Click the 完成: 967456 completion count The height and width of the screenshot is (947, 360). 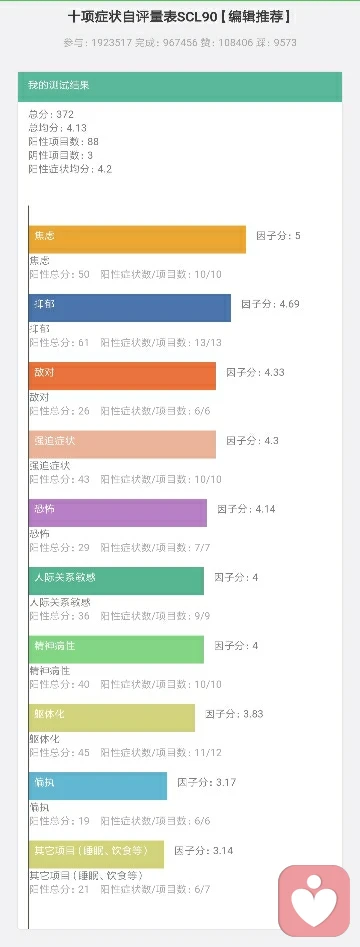166,43
